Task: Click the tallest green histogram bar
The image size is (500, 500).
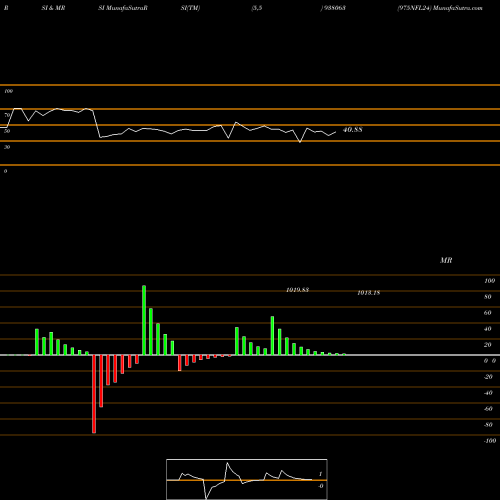Action: click(x=144, y=320)
